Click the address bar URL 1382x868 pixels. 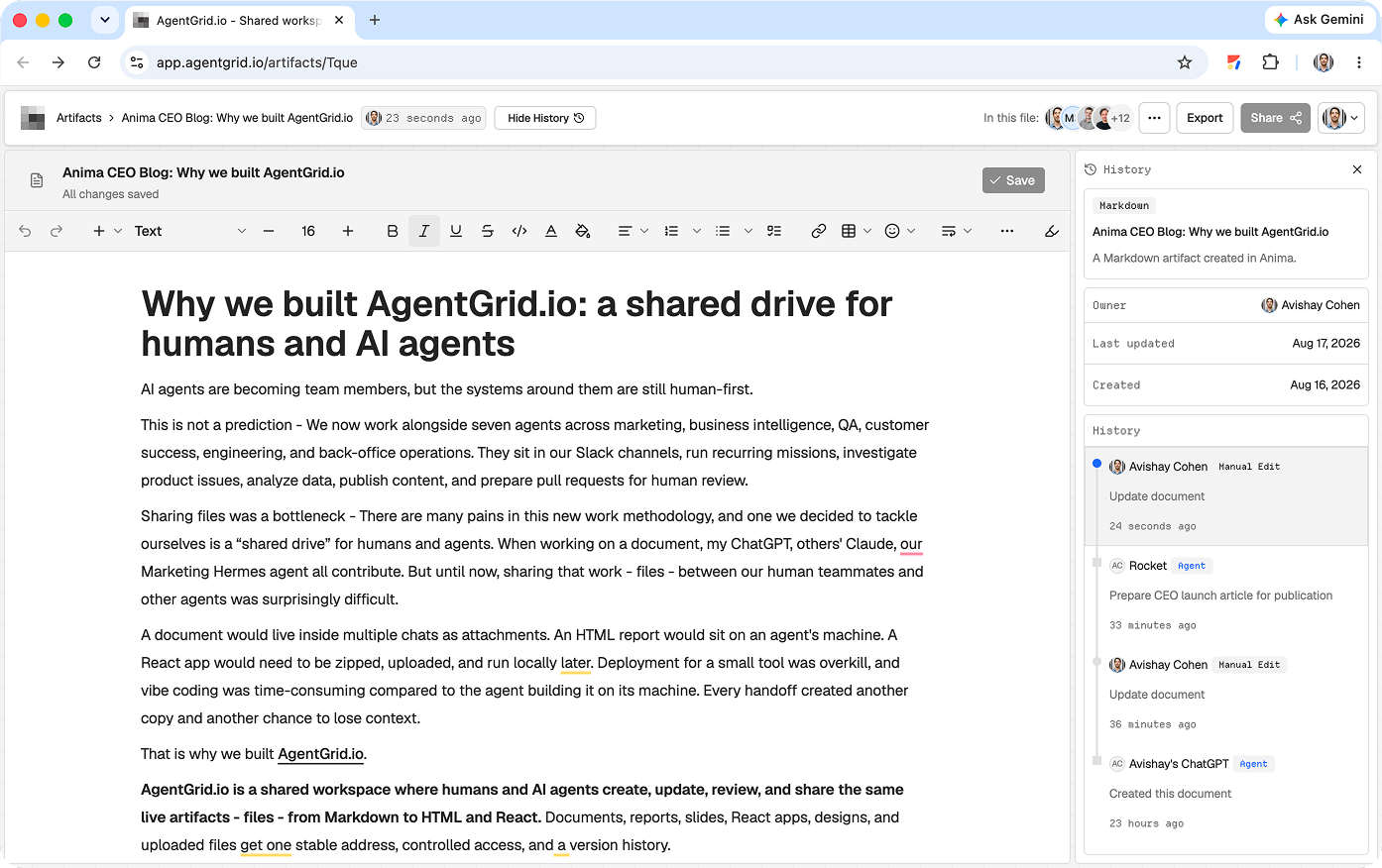point(257,62)
